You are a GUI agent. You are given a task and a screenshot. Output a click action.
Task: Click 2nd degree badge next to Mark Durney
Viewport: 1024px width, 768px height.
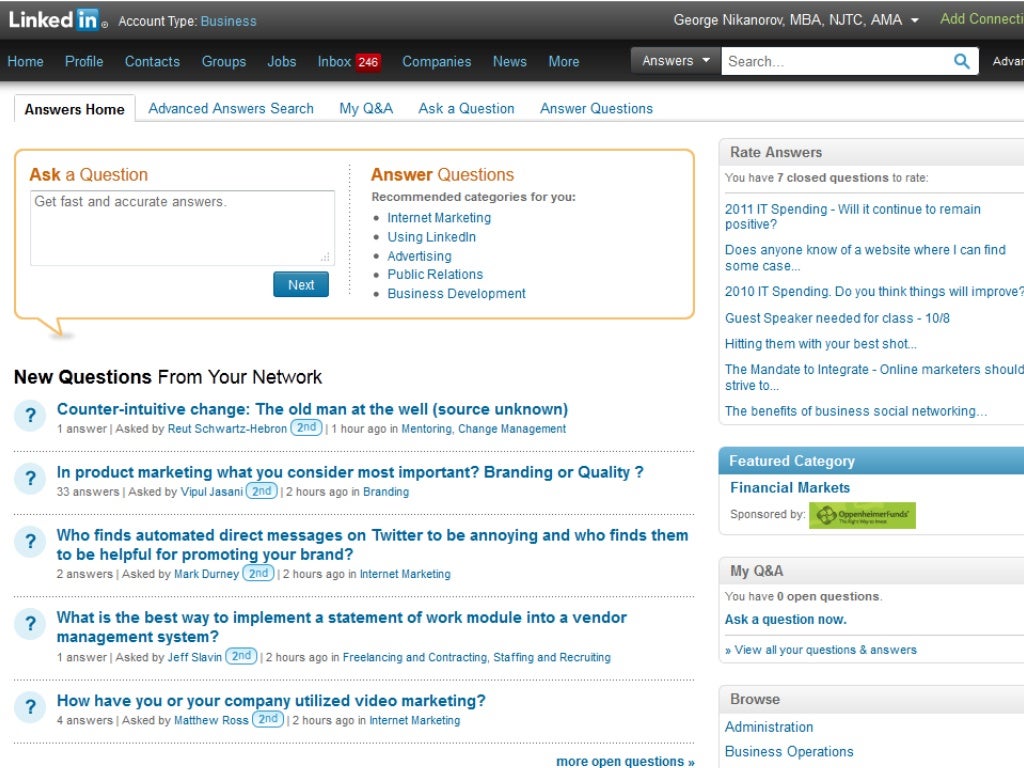point(259,573)
